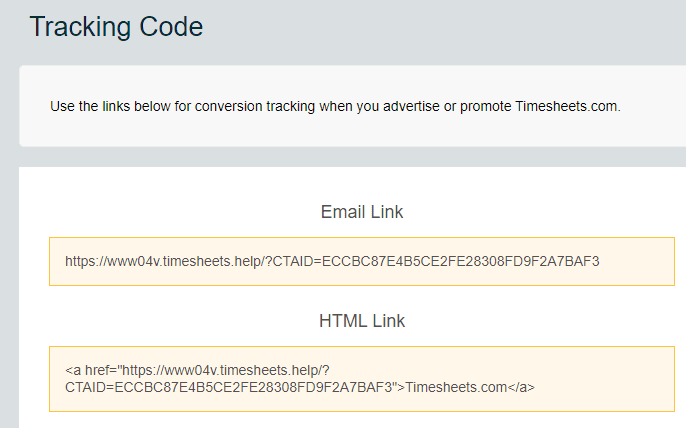Click the word 'Code' in the page title
Screen dimensions: 686x428
pos(171,27)
